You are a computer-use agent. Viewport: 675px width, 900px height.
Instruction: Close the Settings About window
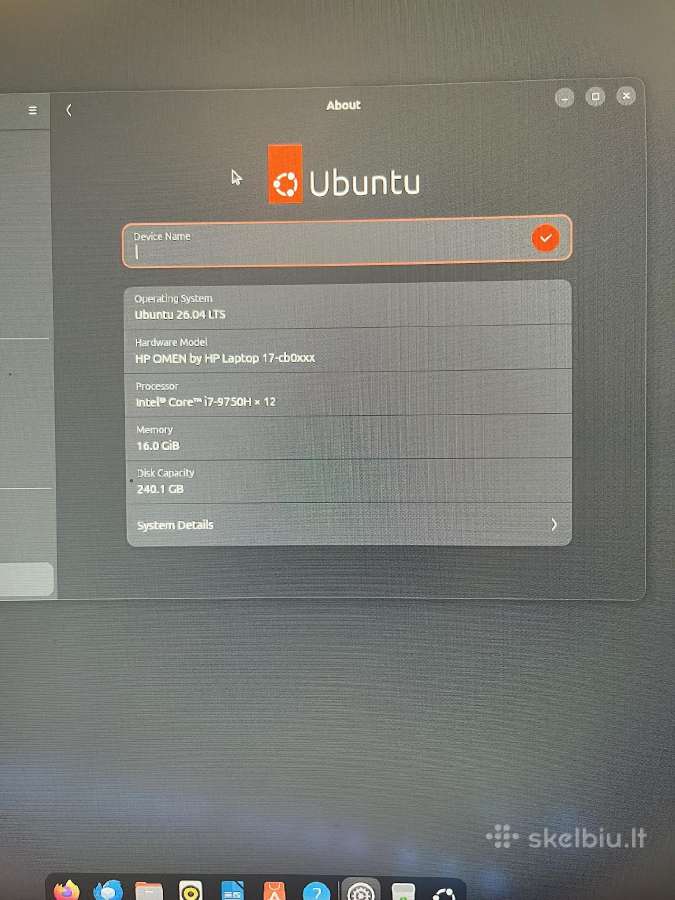pos(626,95)
